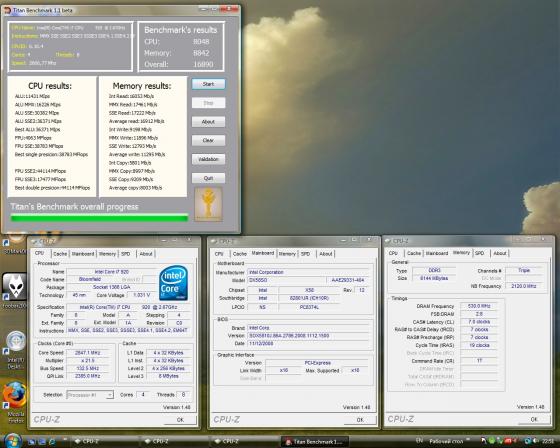Click BIOS Date value 11/12/2008
Screen dimensions: 560x448
308,343
